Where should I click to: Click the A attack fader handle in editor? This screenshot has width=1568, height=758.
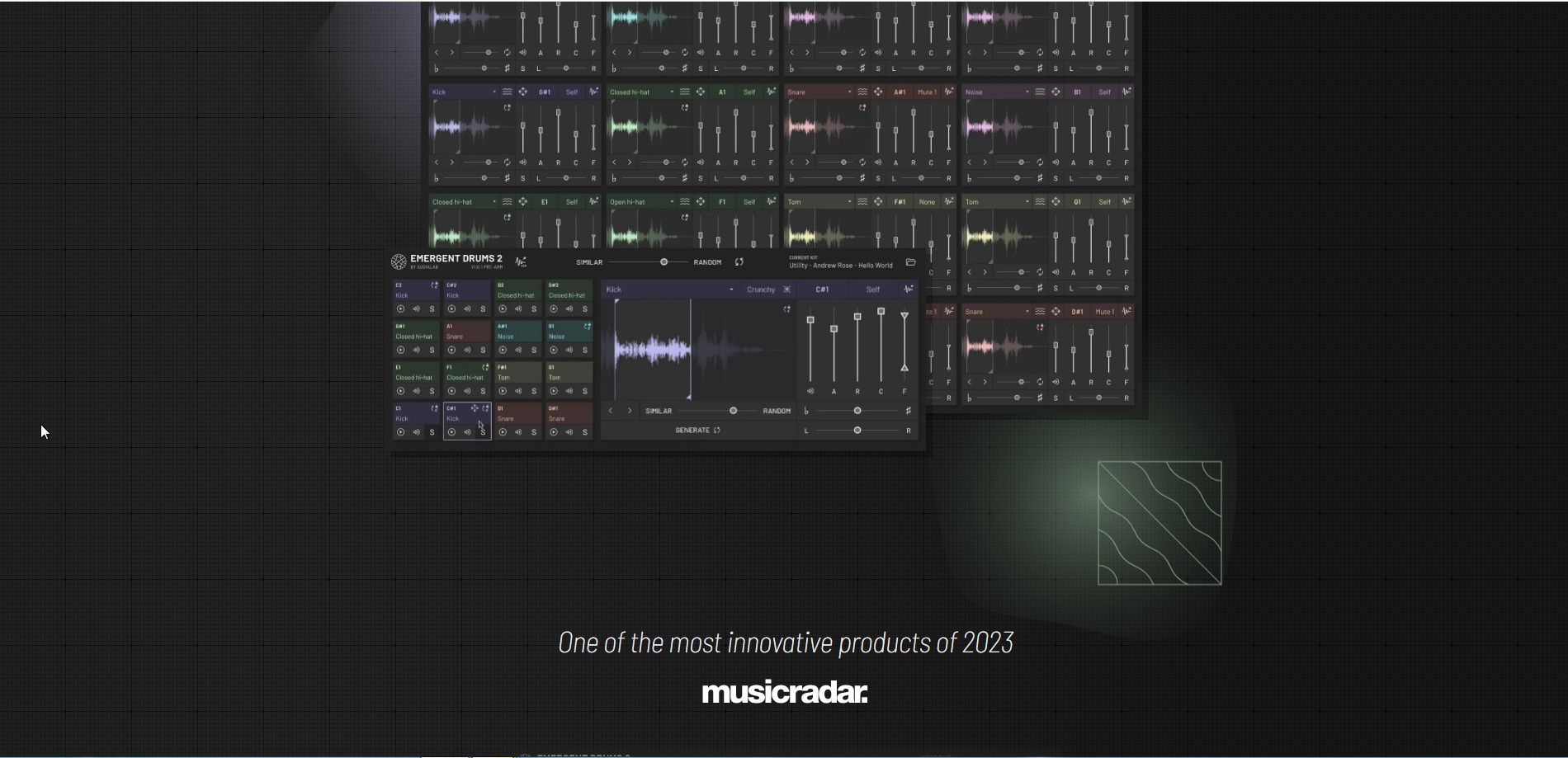[x=834, y=329]
